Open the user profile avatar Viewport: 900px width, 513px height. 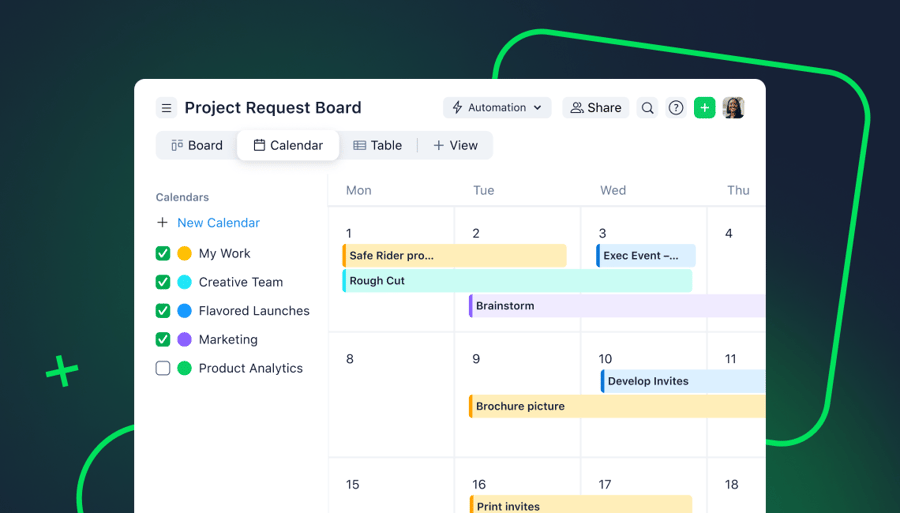(x=734, y=108)
